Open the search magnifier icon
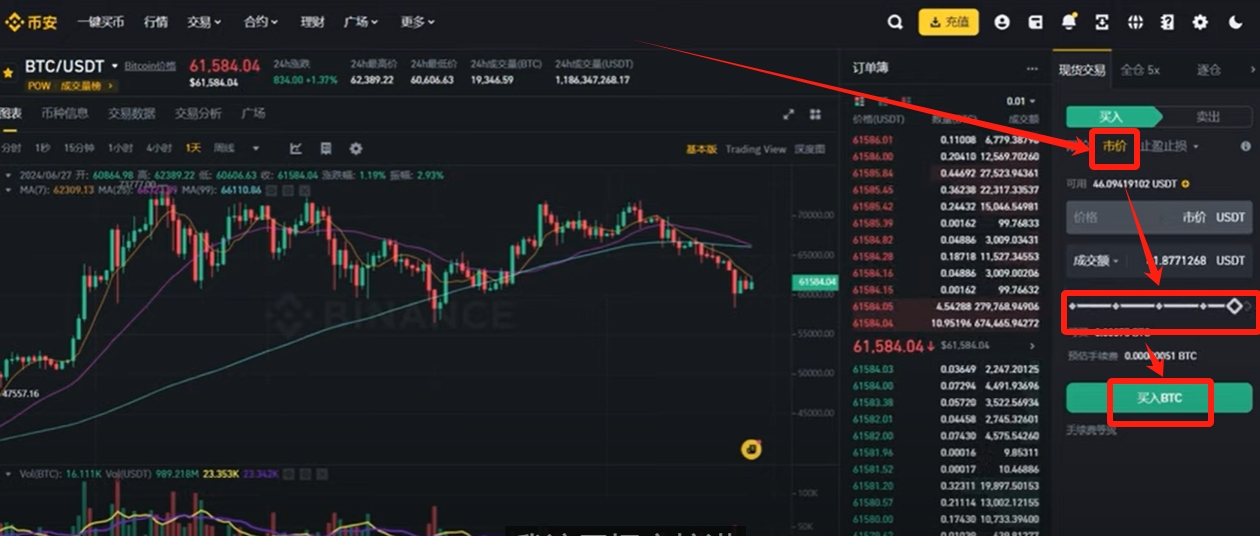Viewport: 1260px width, 536px height. pos(895,22)
